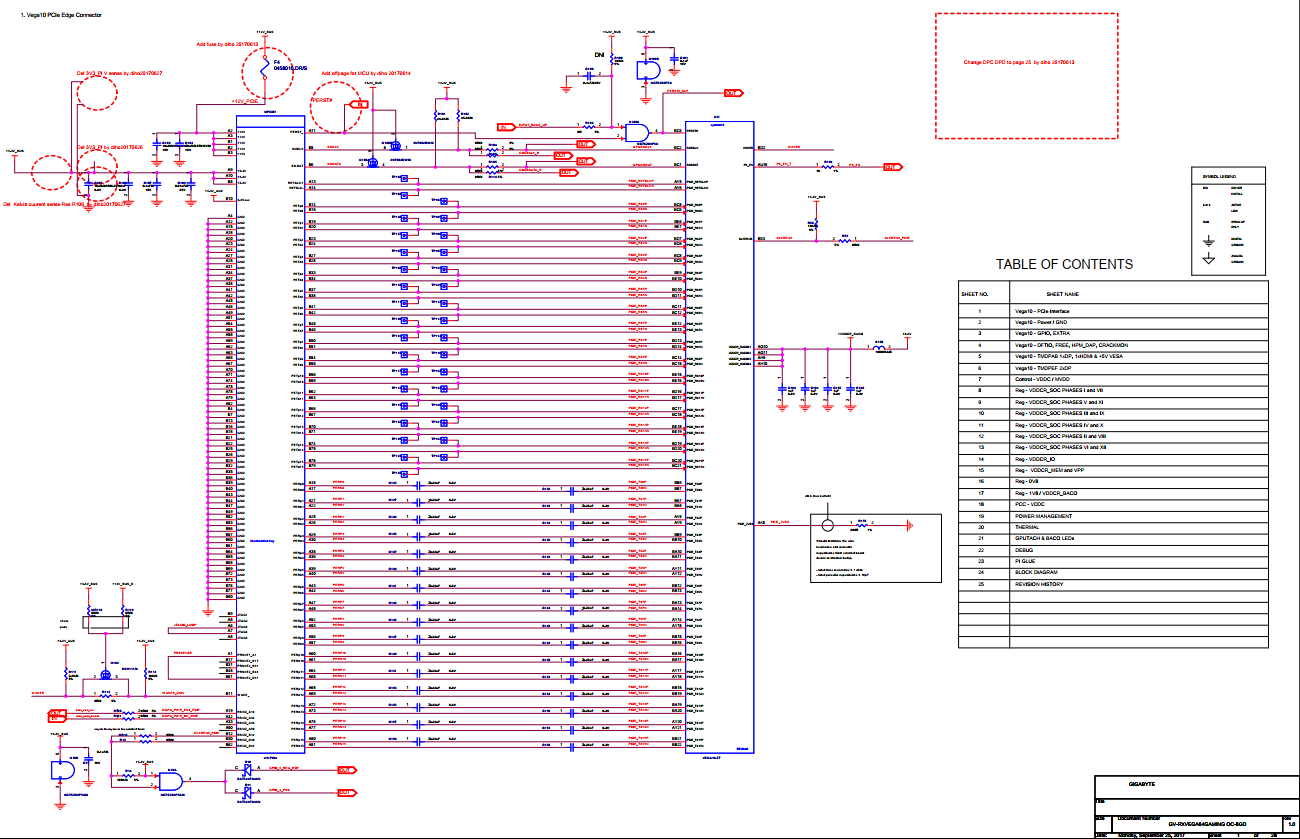The width and height of the screenshot is (1300, 839).
Task: Click the ground symbol in the symbol legend
Action: pos(1209,240)
